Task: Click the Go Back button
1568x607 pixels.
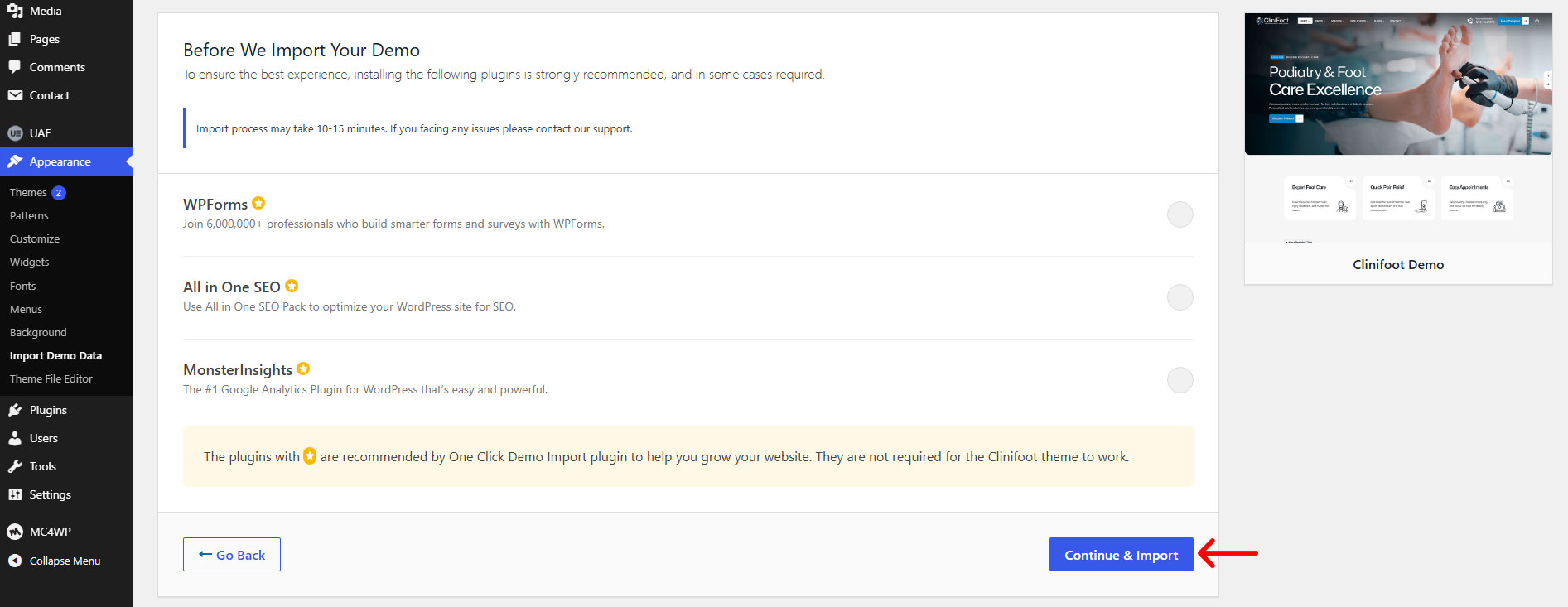Action: coord(232,555)
